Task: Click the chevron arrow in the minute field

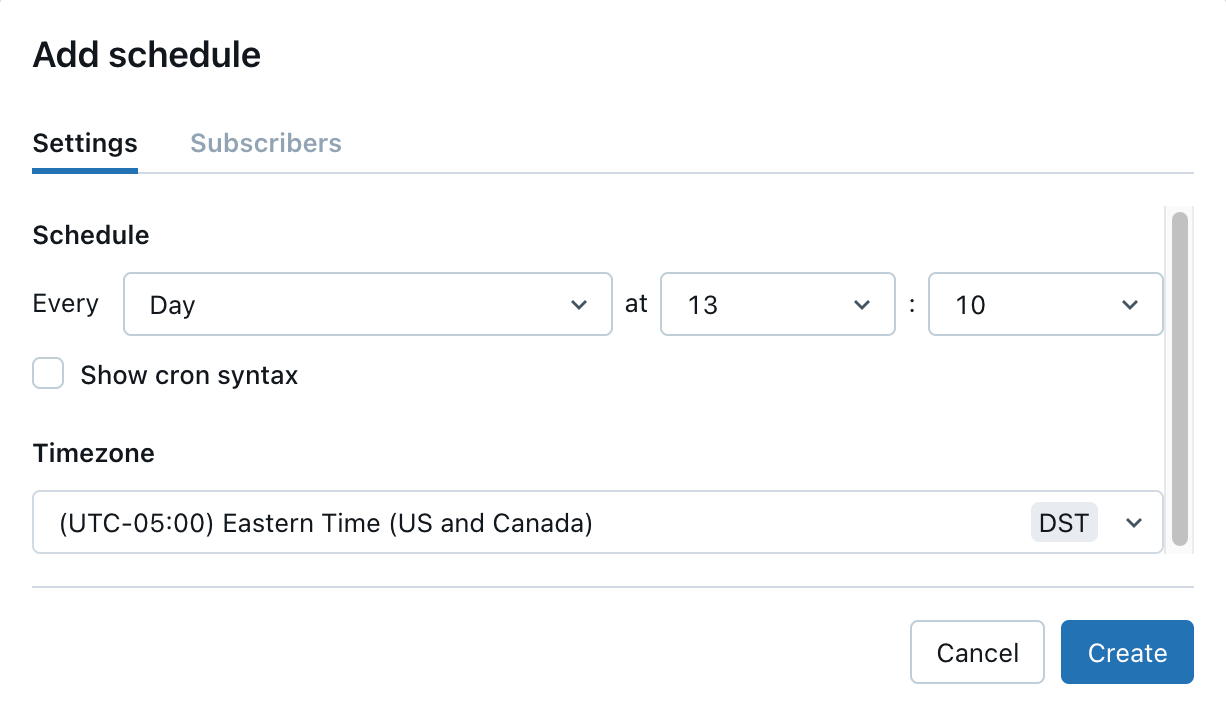Action: pyautogui.click(x=1130, y=304)
